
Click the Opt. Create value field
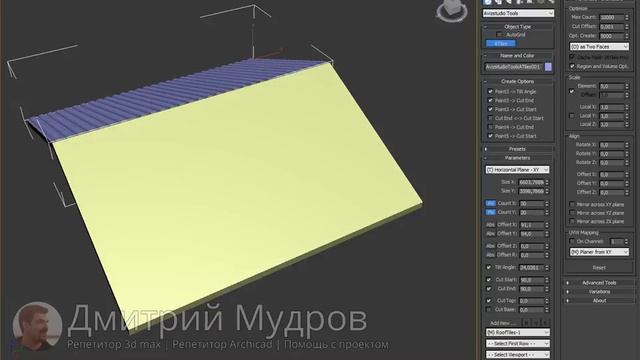pyautogui.click(x=611, y=36)
